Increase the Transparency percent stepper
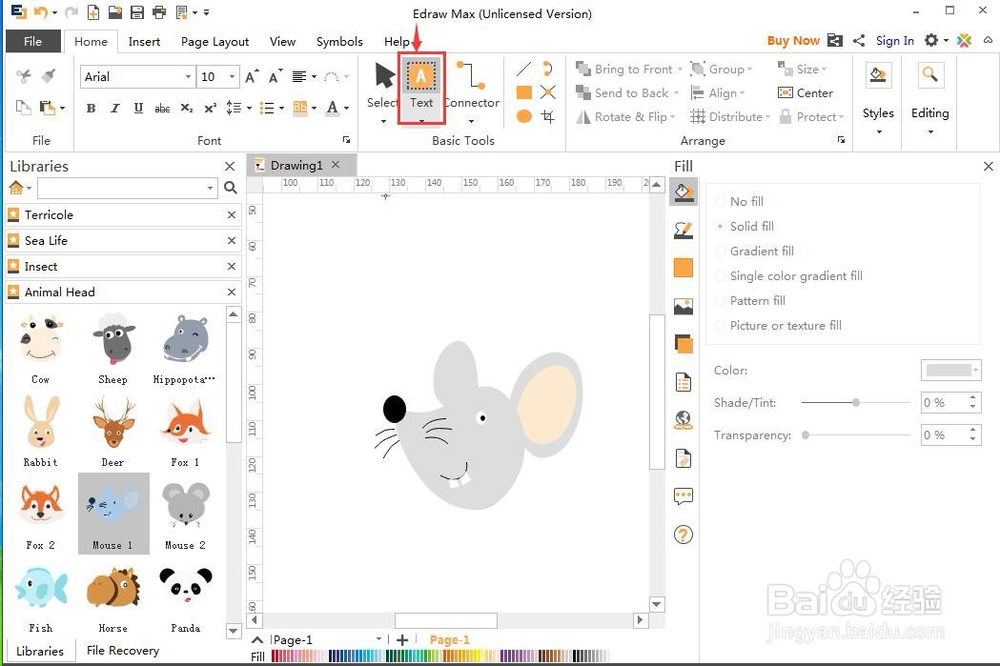1000x666 pixels. (x=973, y=430)
